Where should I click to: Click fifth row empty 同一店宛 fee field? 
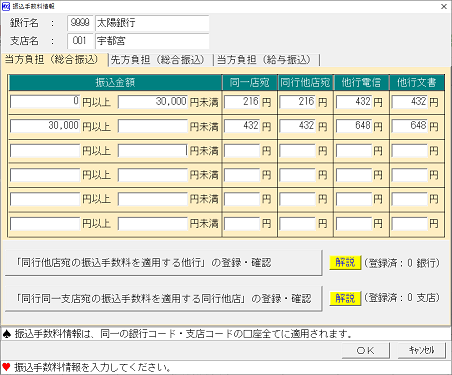(242, 199)
